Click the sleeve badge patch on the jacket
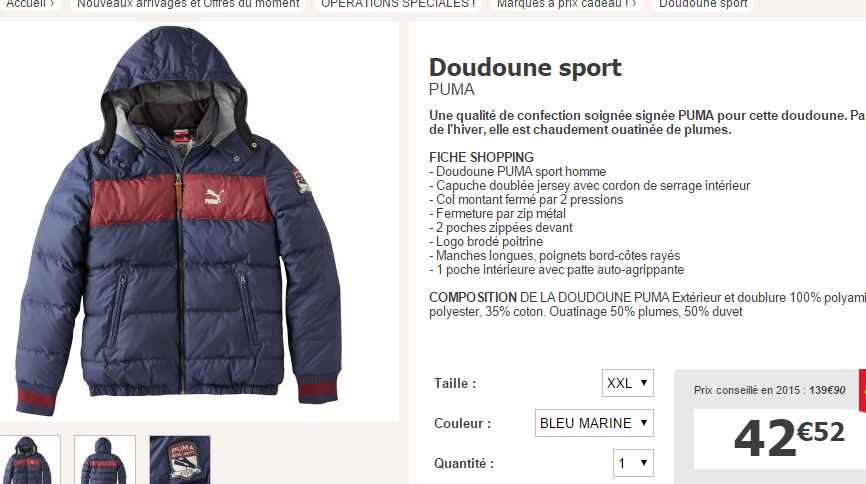 click(301, 181)
